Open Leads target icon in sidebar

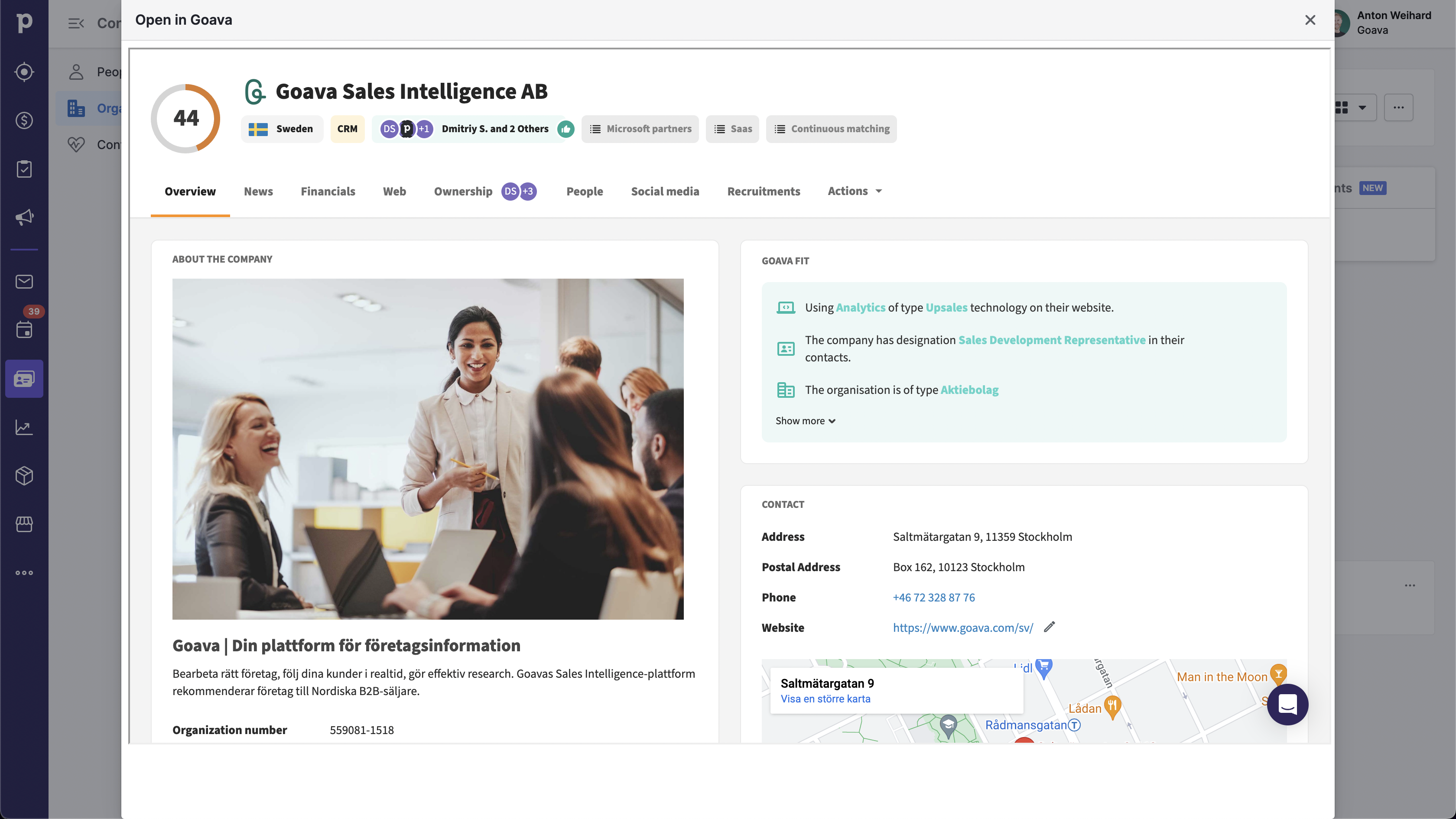(x=24, y=72)
